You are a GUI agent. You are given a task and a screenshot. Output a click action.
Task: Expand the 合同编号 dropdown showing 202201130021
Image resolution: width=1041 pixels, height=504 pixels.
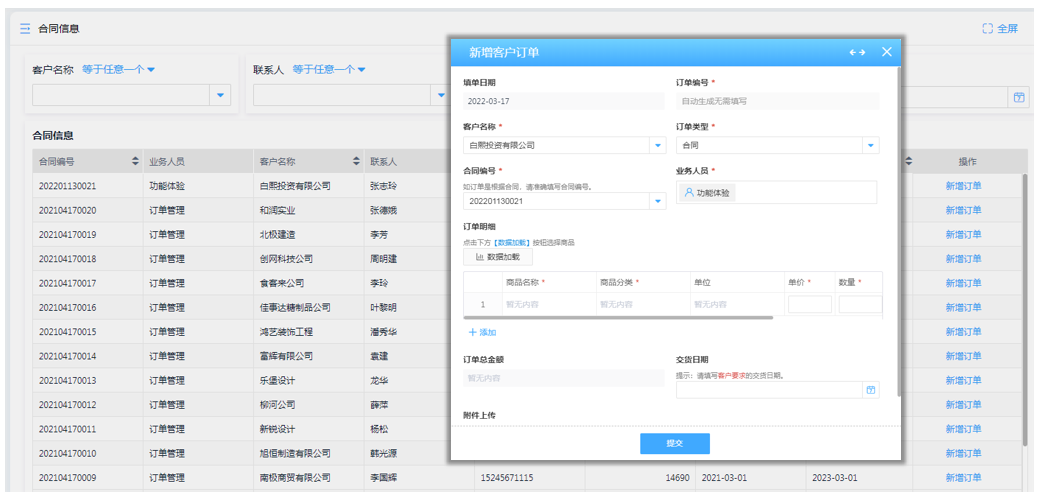pyautogui.click(x=657, y=201)
